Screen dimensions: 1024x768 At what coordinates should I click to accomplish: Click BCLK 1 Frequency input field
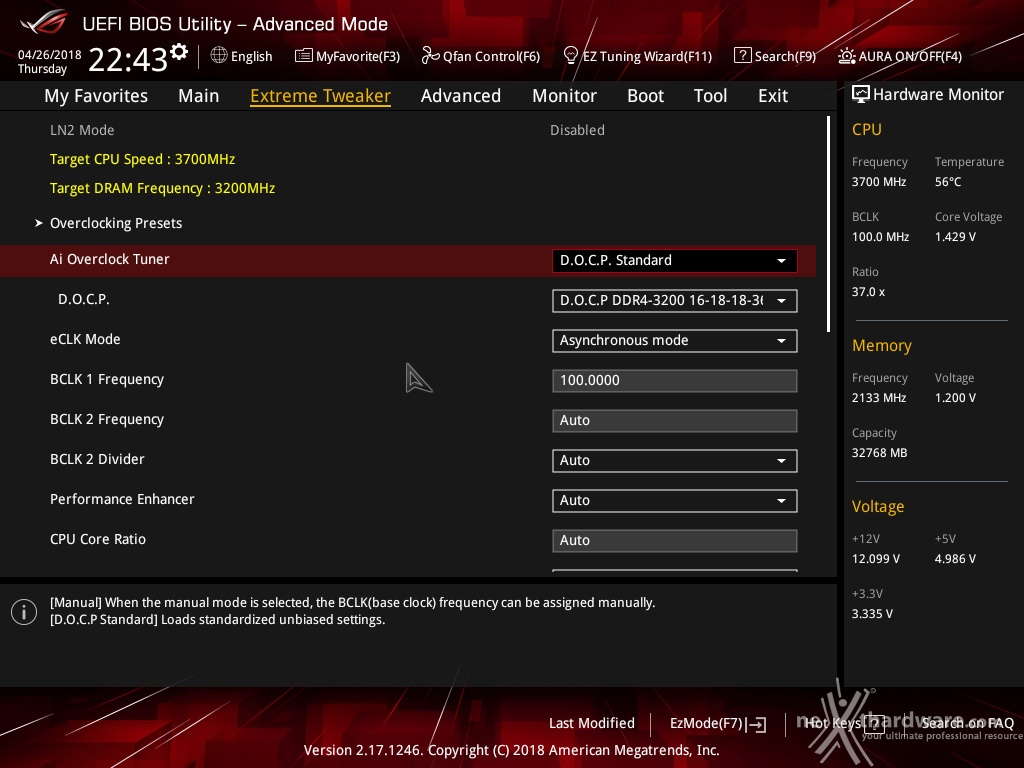tap(674, 380)
